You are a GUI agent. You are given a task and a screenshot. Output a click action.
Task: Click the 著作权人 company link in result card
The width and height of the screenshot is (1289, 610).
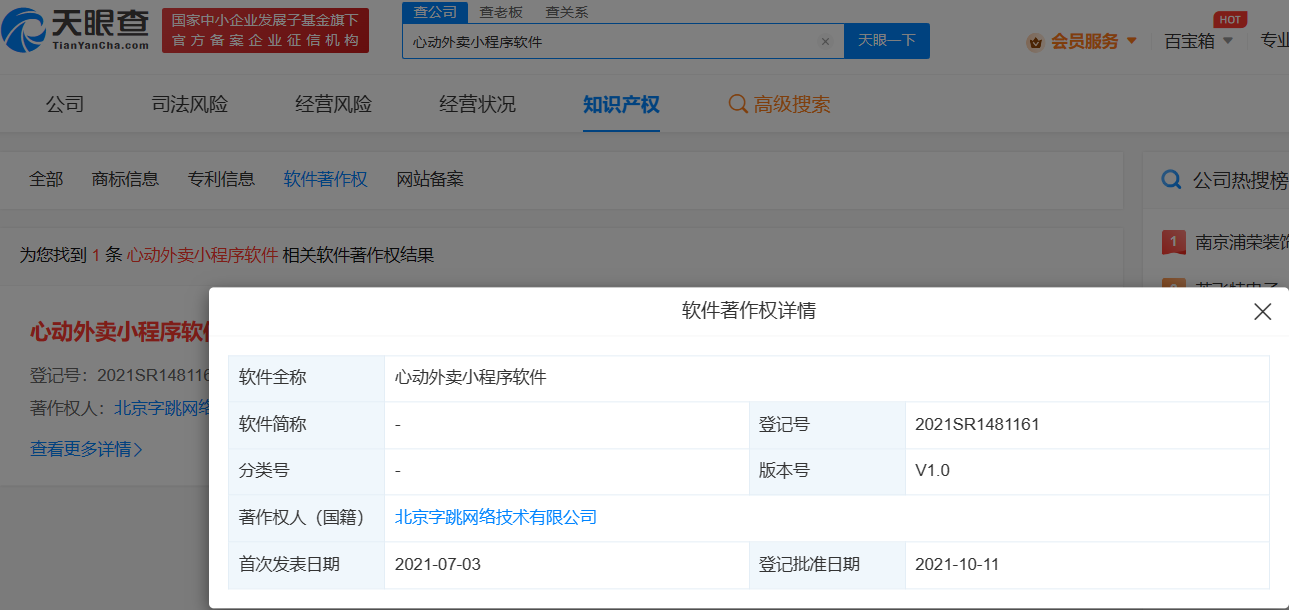tap(161, 407)
